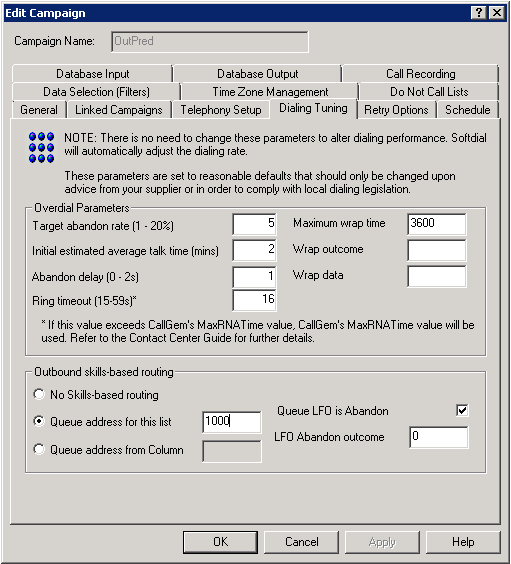Click the Target abandon rate field
Viewport: 511px width, 564px height.
click(x=254, y=224)
